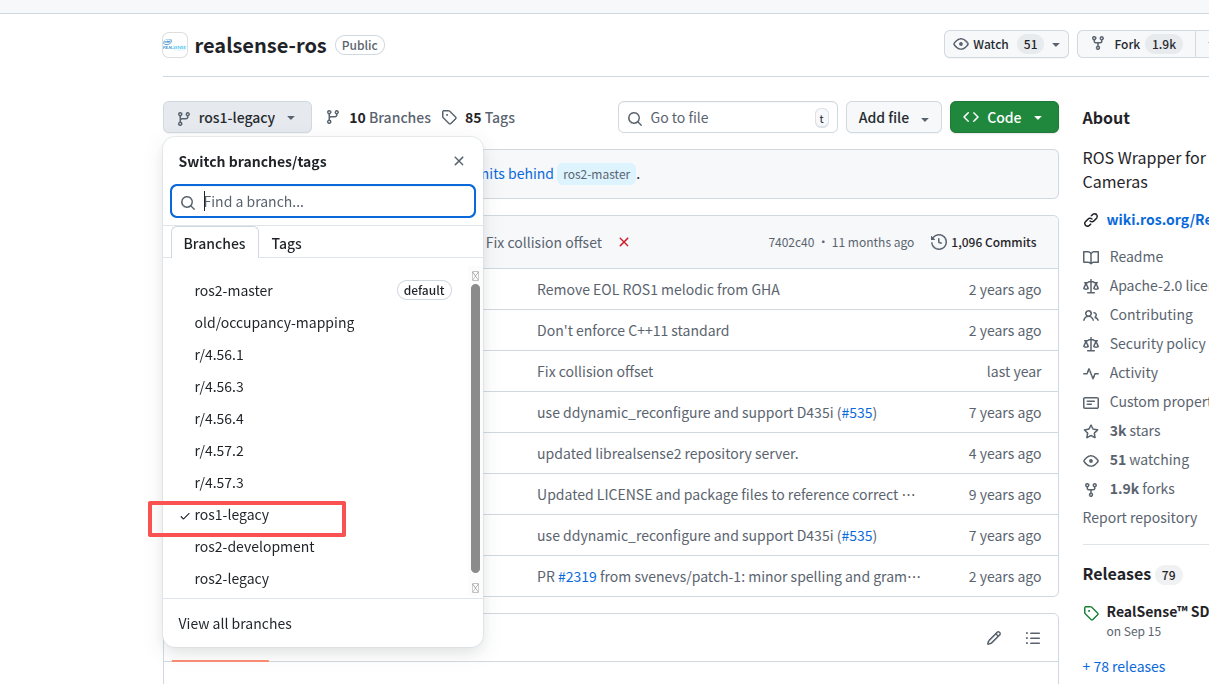The height and width of the screenshot is (684, 1209).
Task: Open the Releases 79 heading link
Action: (1132, 574)
